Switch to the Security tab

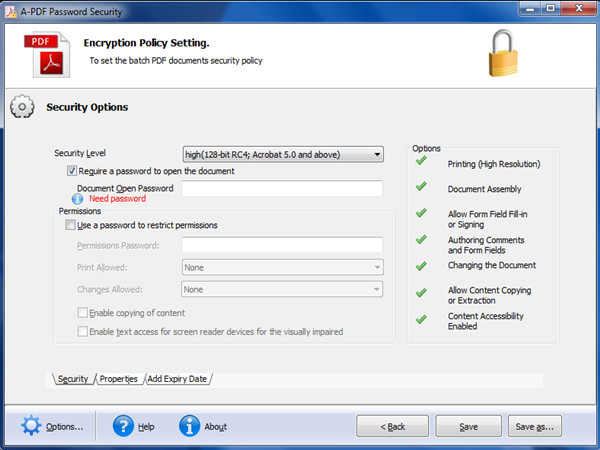coord(73,379)
